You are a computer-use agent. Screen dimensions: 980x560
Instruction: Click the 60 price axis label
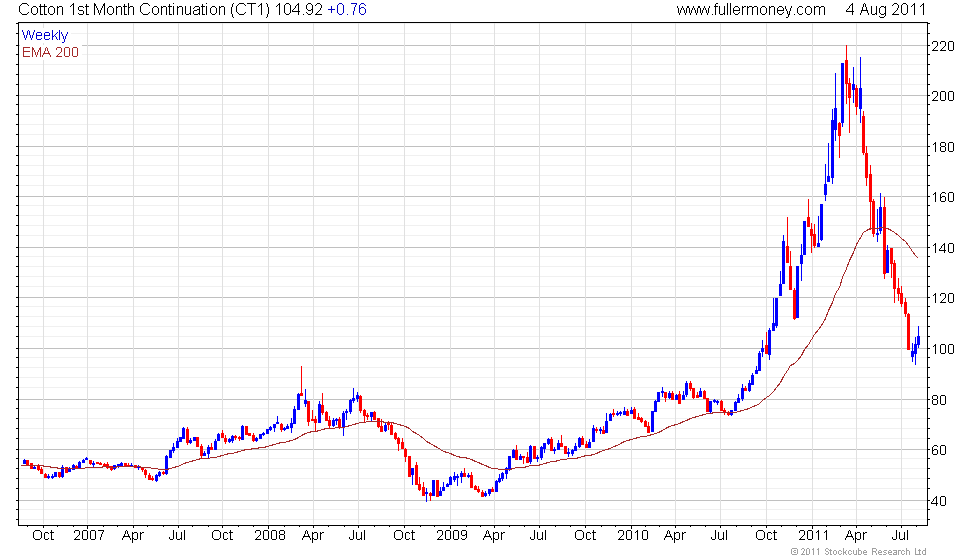[x=939, y=450]
